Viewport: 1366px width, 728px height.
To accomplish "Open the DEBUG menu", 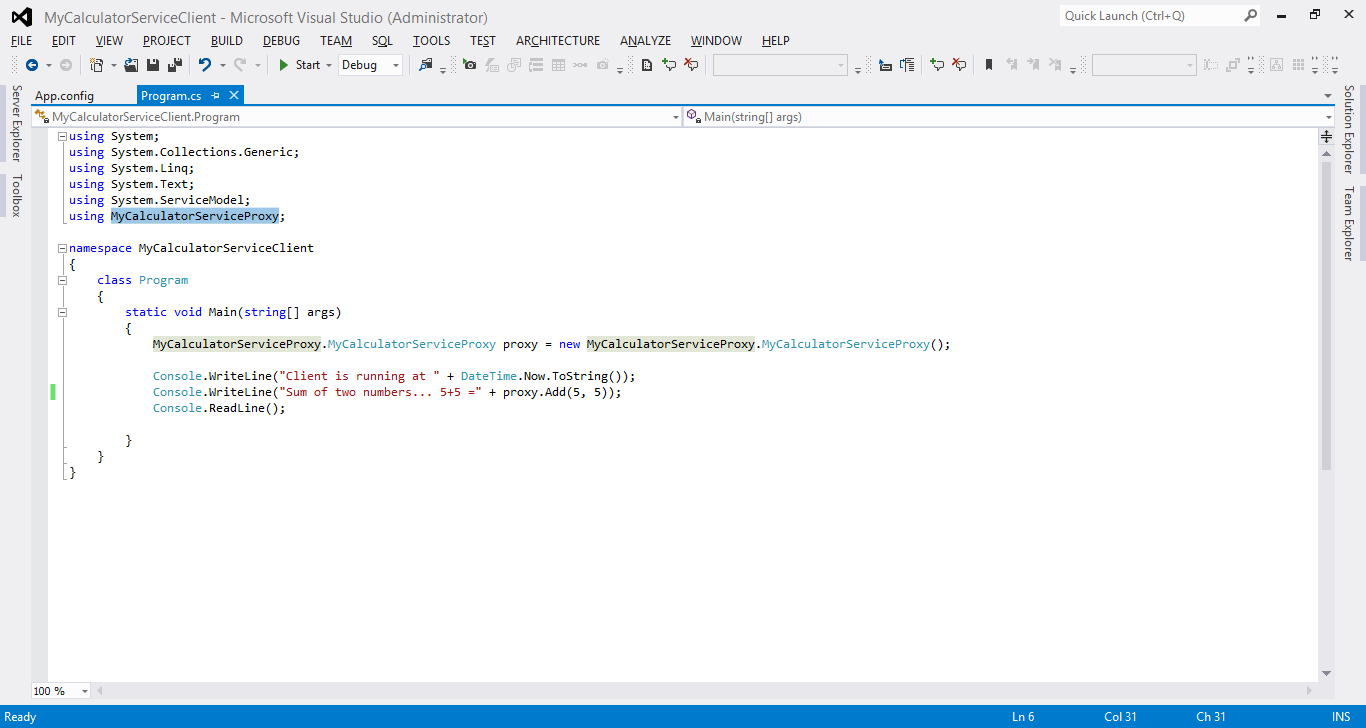I will [282, 41].
